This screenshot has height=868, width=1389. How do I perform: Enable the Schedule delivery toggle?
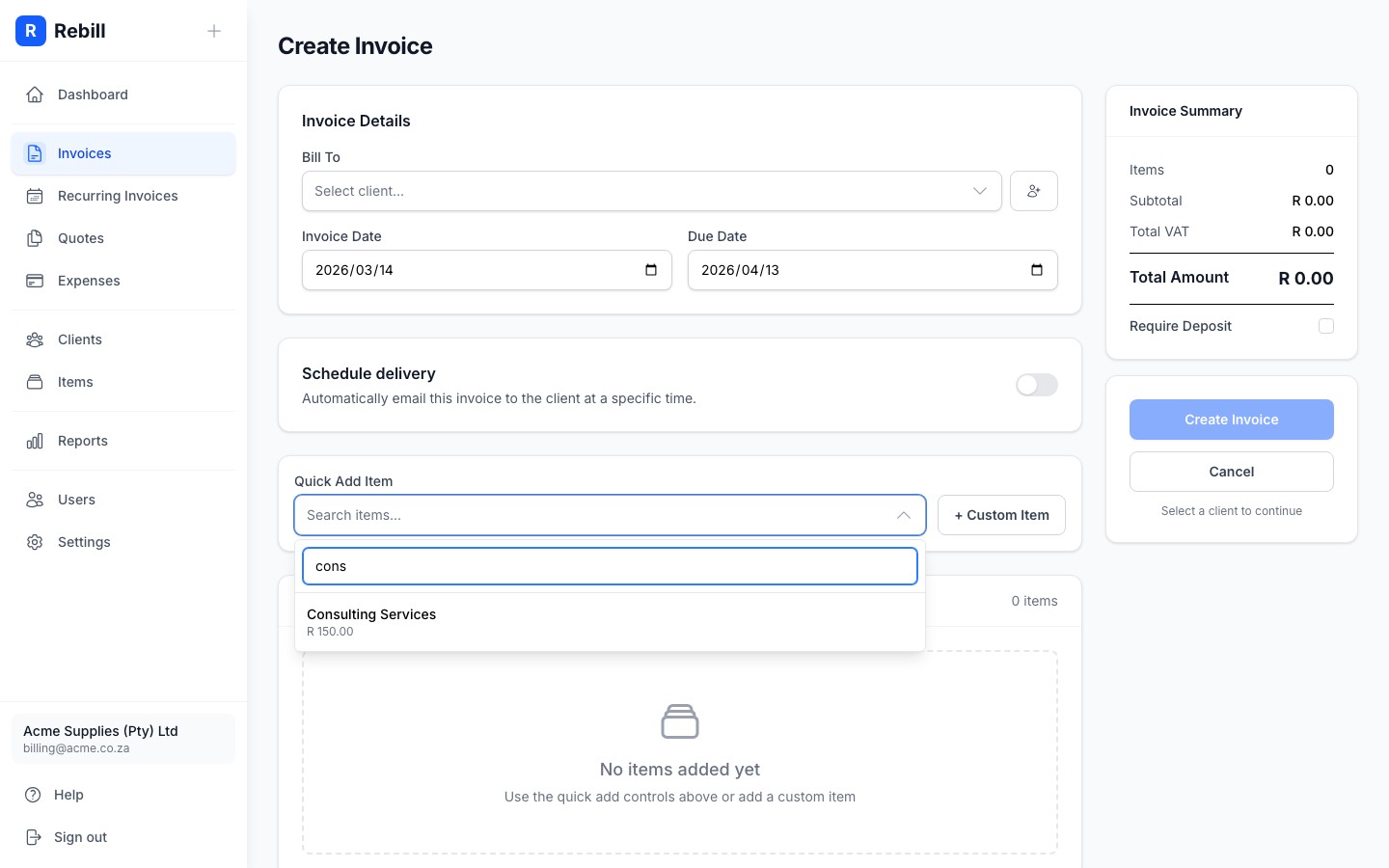click(1037, 385)
